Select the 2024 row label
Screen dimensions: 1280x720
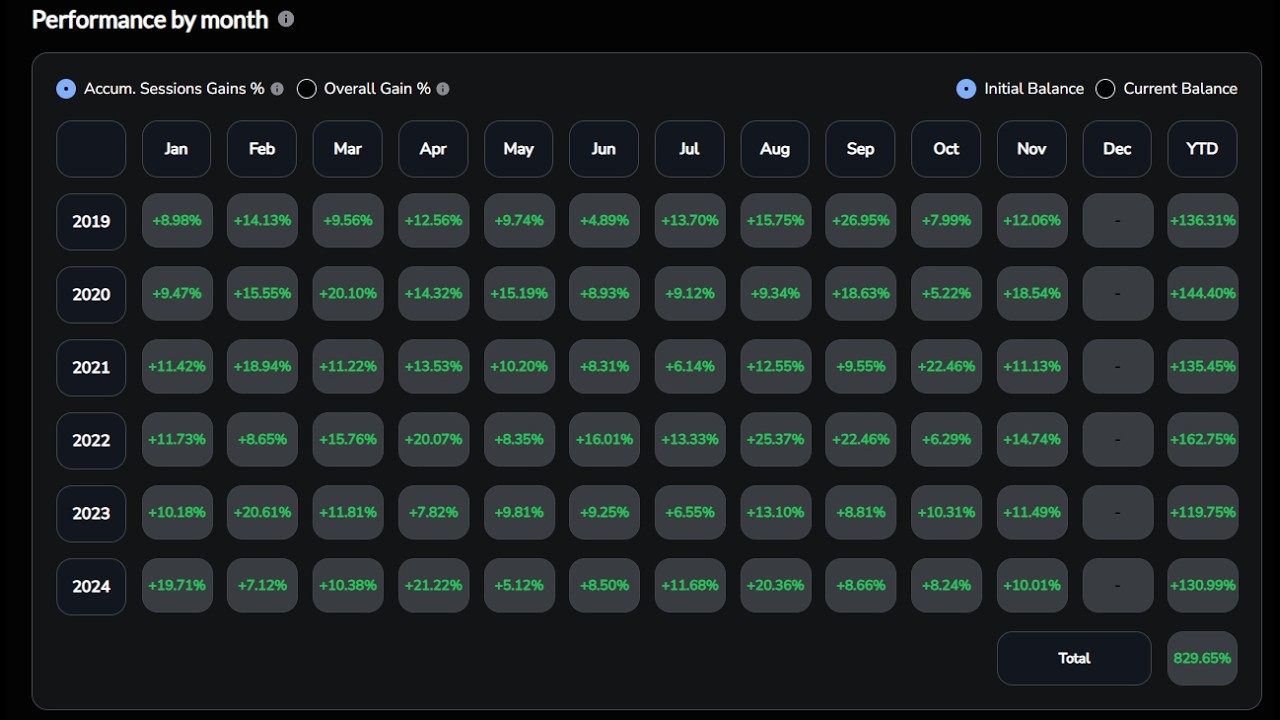point(91,587)
